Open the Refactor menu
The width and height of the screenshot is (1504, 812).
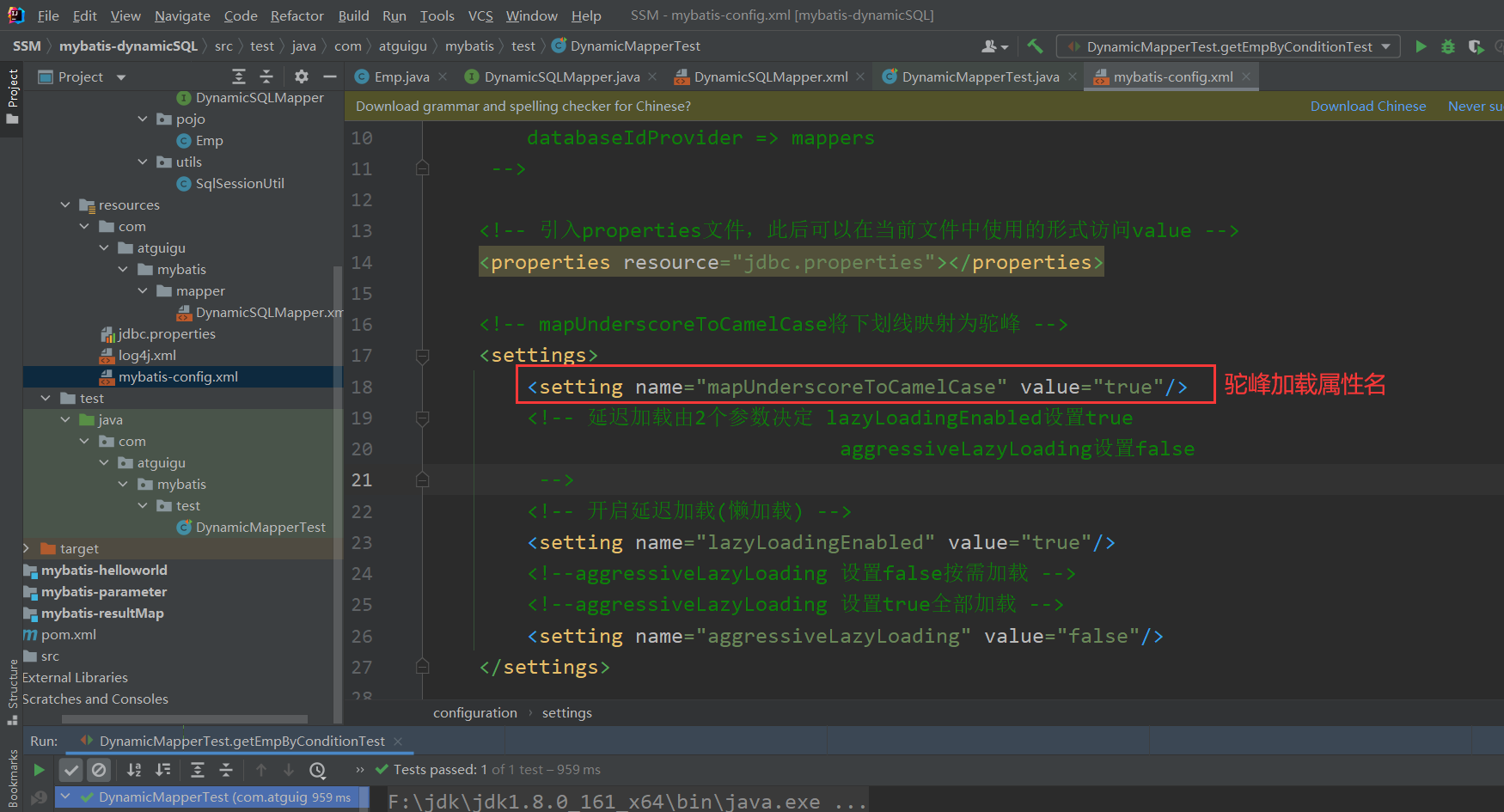(297, 15)
